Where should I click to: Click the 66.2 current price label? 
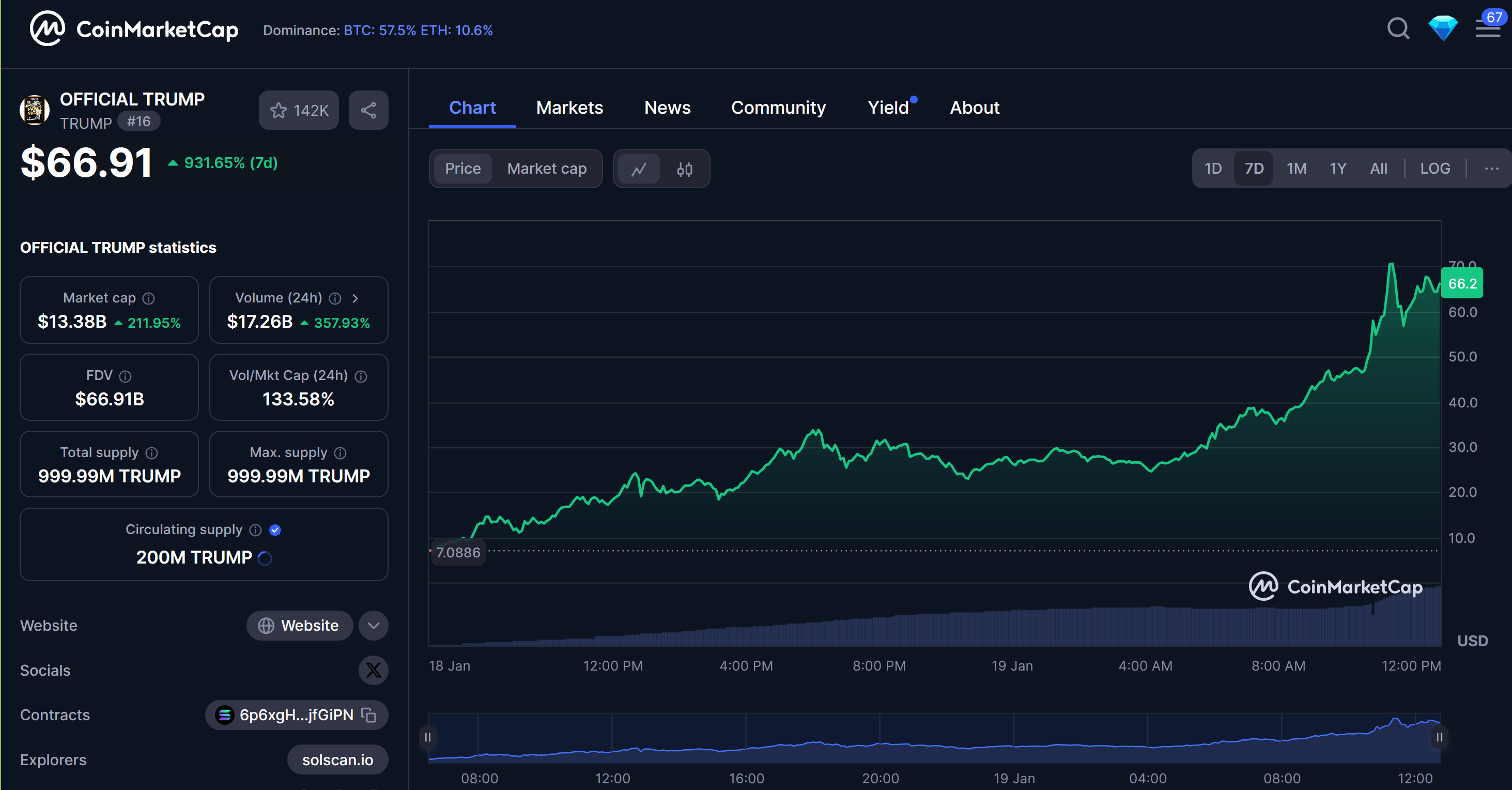coord(1461,284)
